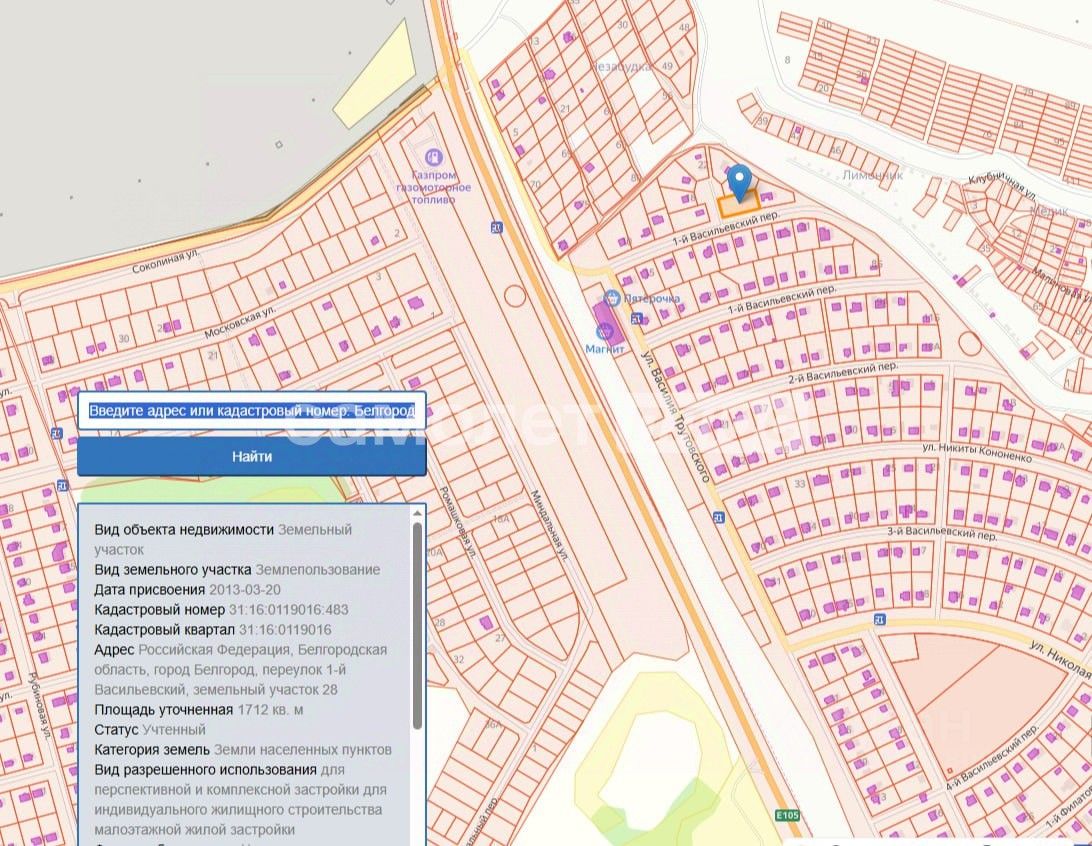Open the Пятёрочка store basket icon

[x=612, y=298]
